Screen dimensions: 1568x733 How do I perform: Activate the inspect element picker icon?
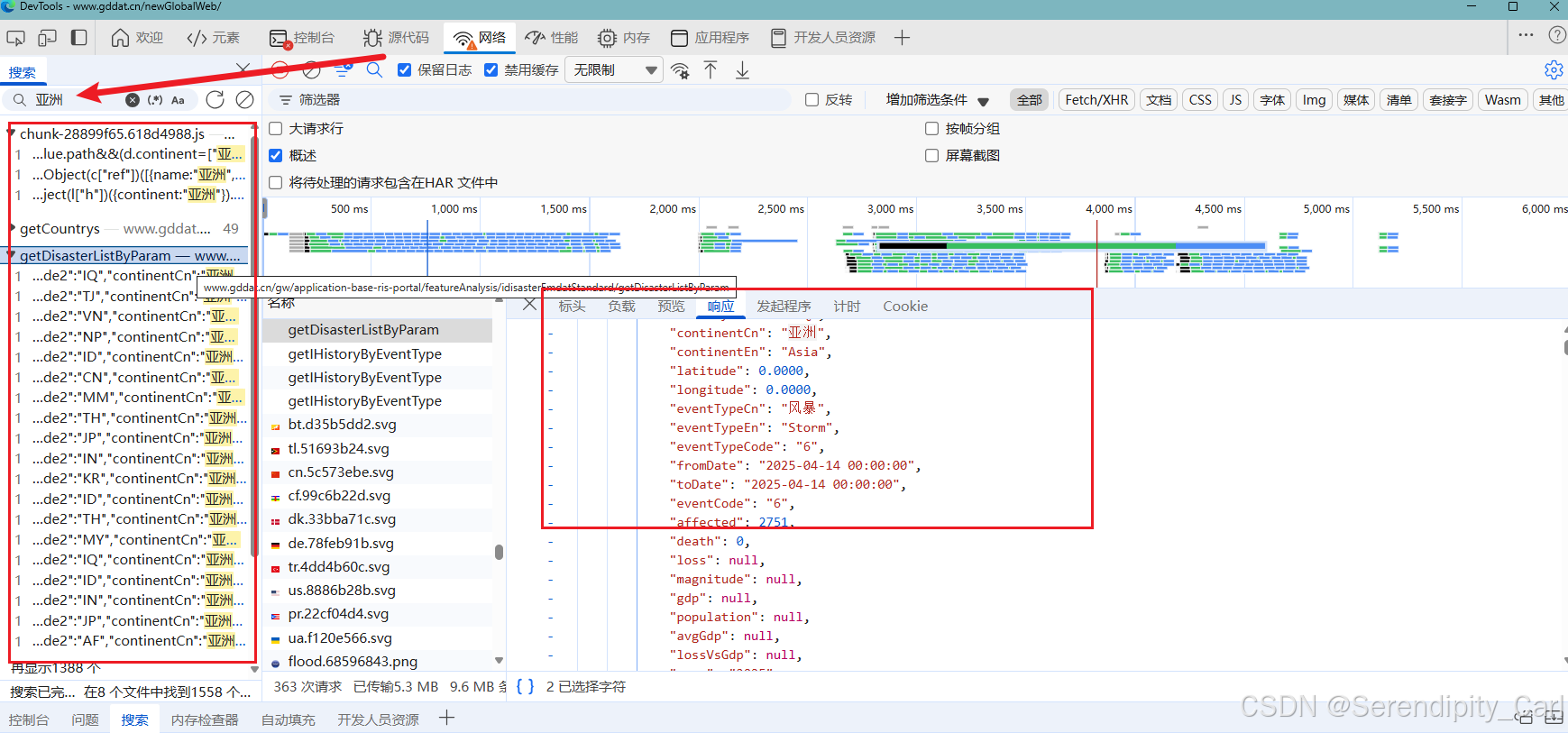tap(15, 38)
